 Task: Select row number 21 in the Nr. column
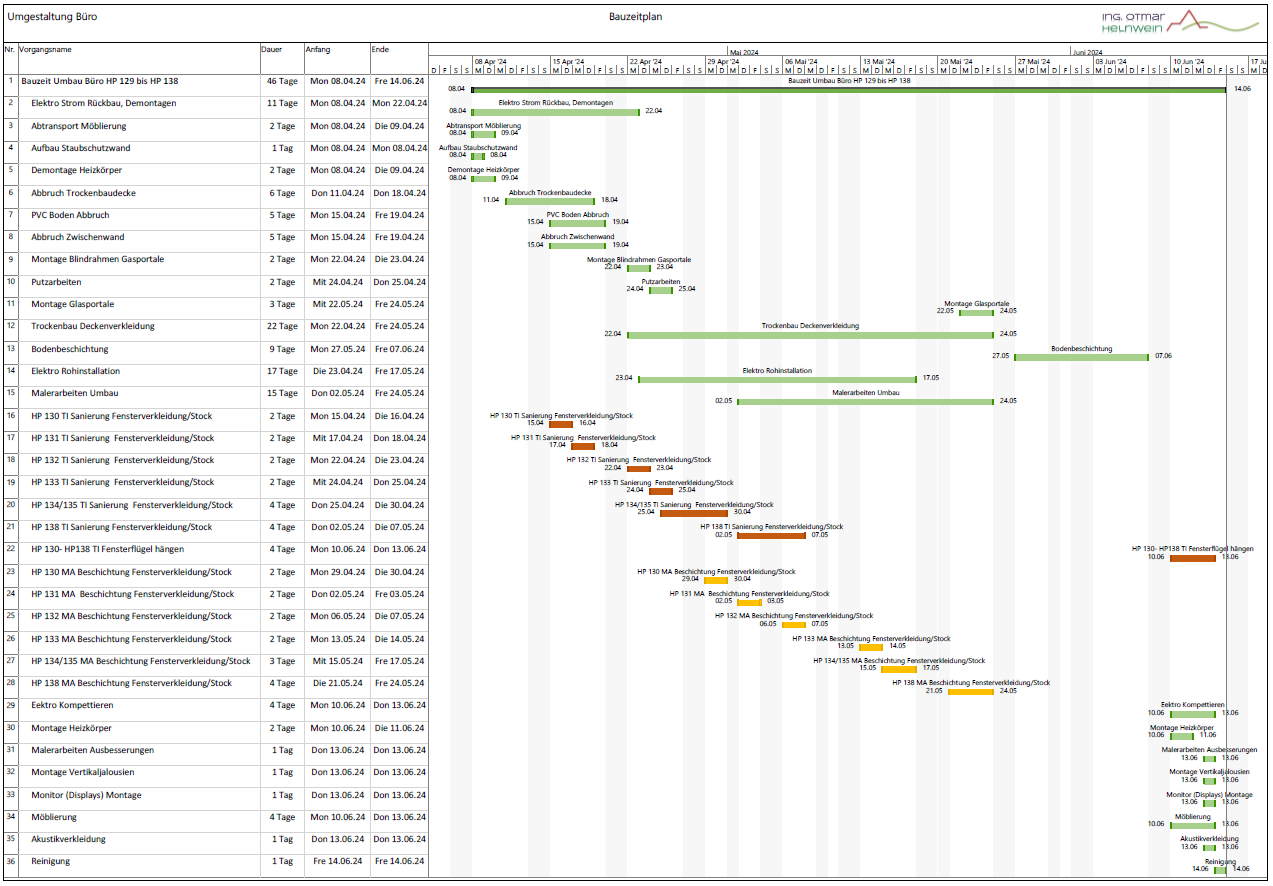[10, 526]
